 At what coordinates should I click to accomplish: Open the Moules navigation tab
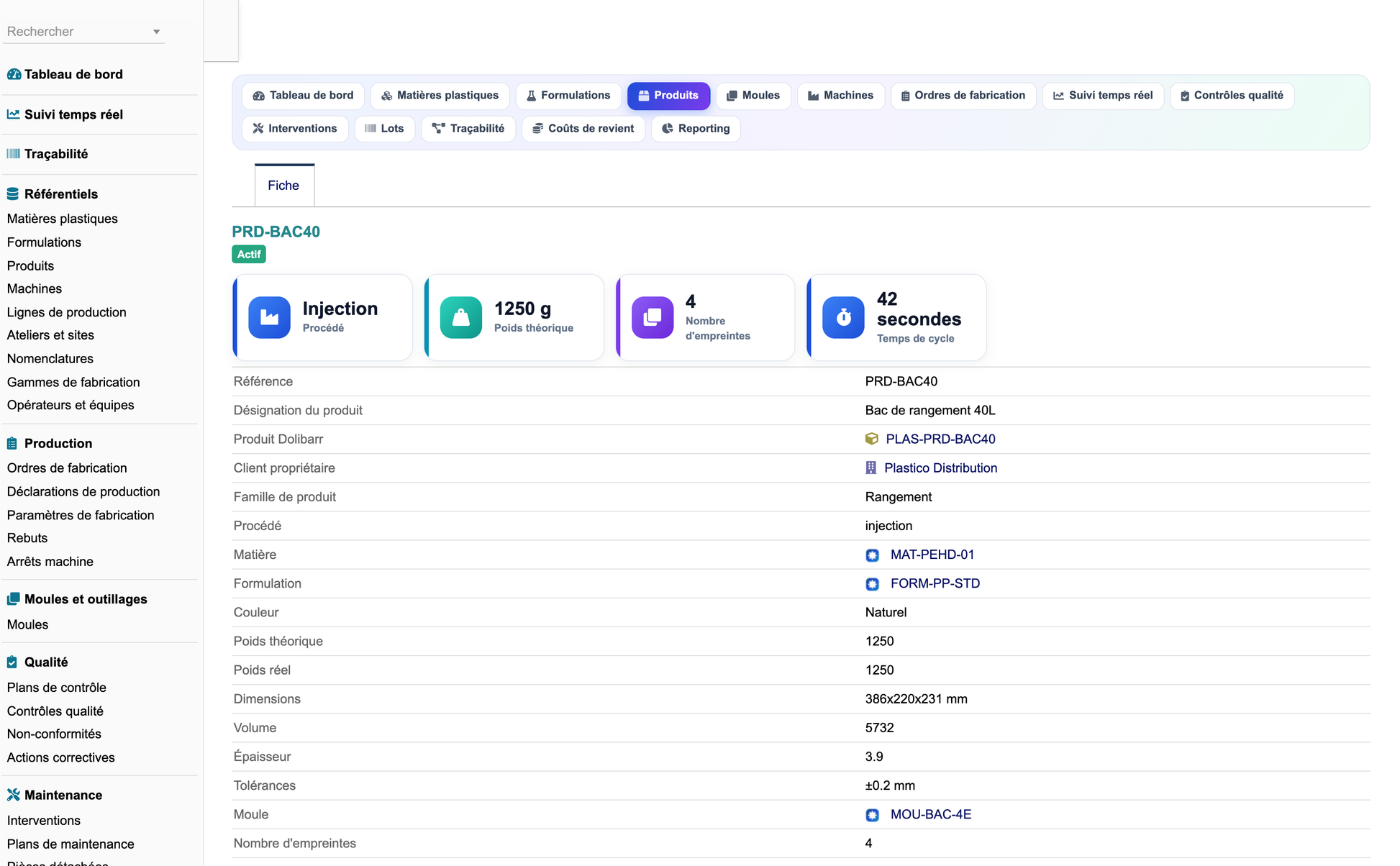click(x=753, y=96)
